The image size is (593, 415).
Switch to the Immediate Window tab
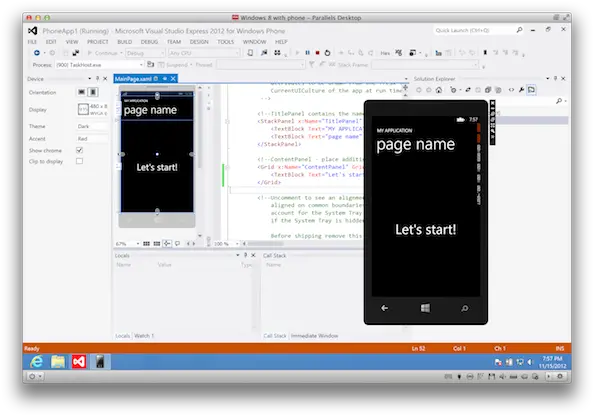tap(314, 336)
